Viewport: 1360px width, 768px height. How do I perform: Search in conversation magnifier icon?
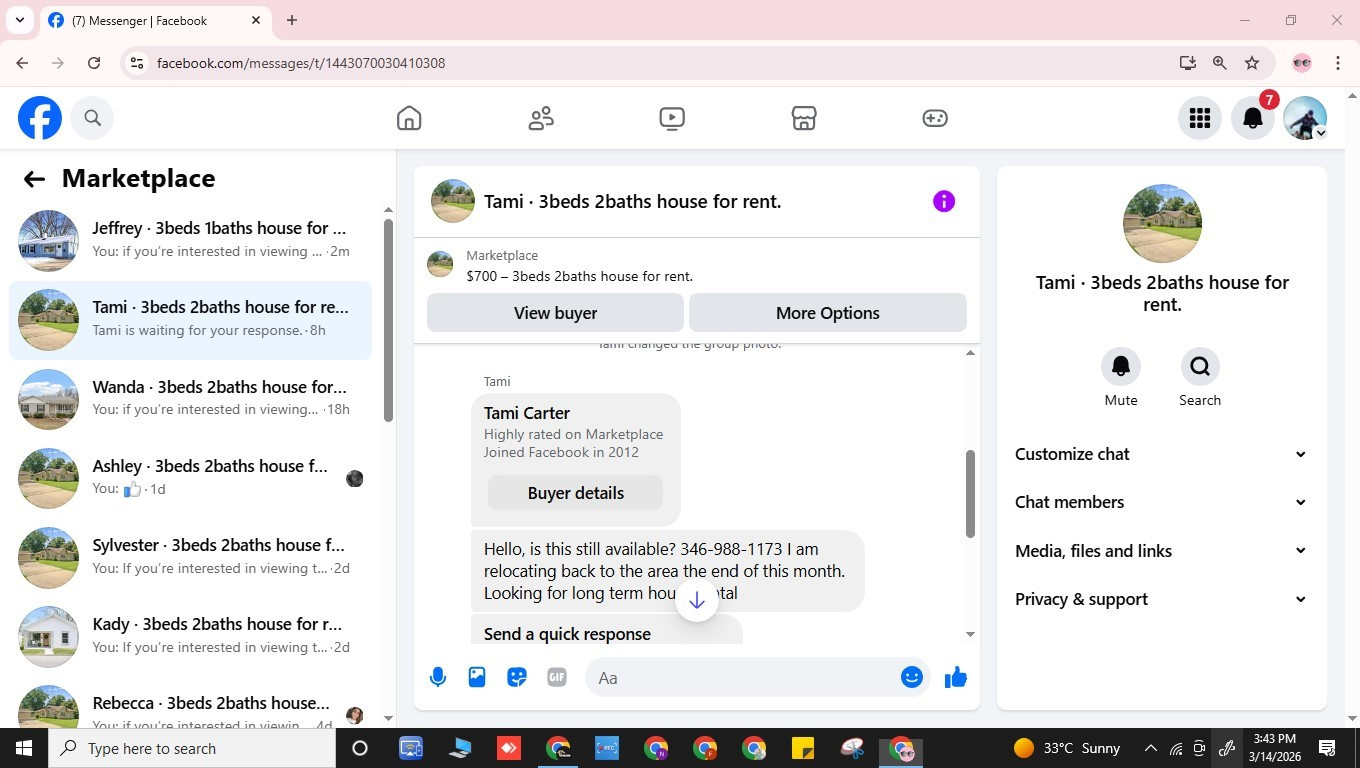coord(1200,367)
